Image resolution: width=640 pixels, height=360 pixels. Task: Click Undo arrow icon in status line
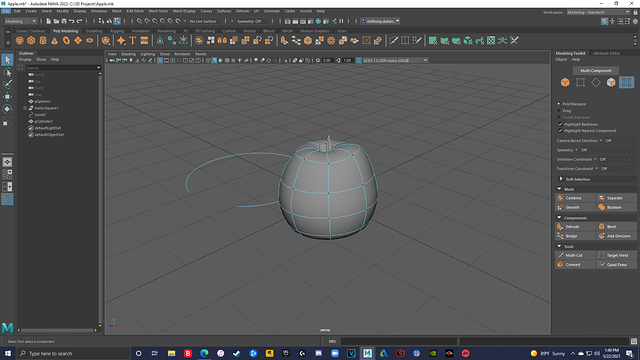coord(72,21)
